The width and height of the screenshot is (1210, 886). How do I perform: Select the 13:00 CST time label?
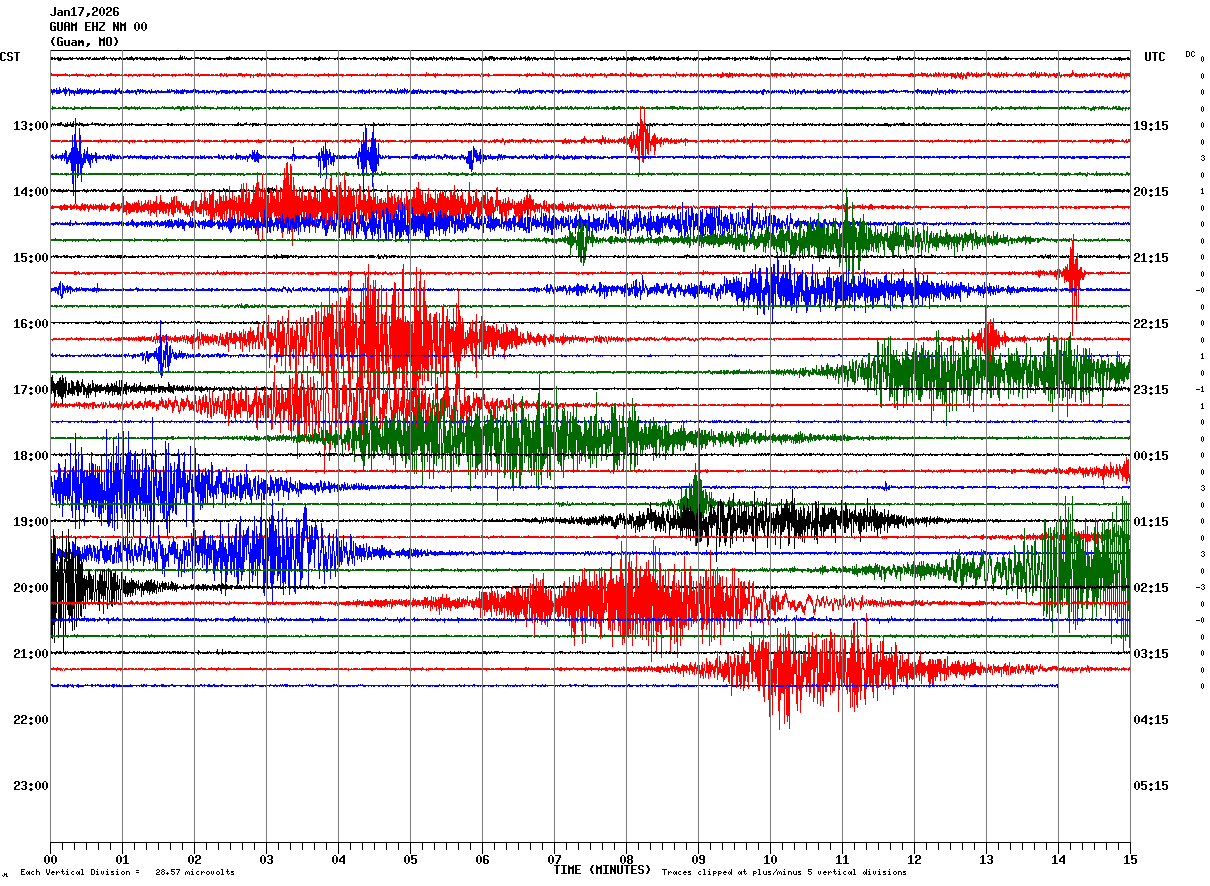pos(30,126)
